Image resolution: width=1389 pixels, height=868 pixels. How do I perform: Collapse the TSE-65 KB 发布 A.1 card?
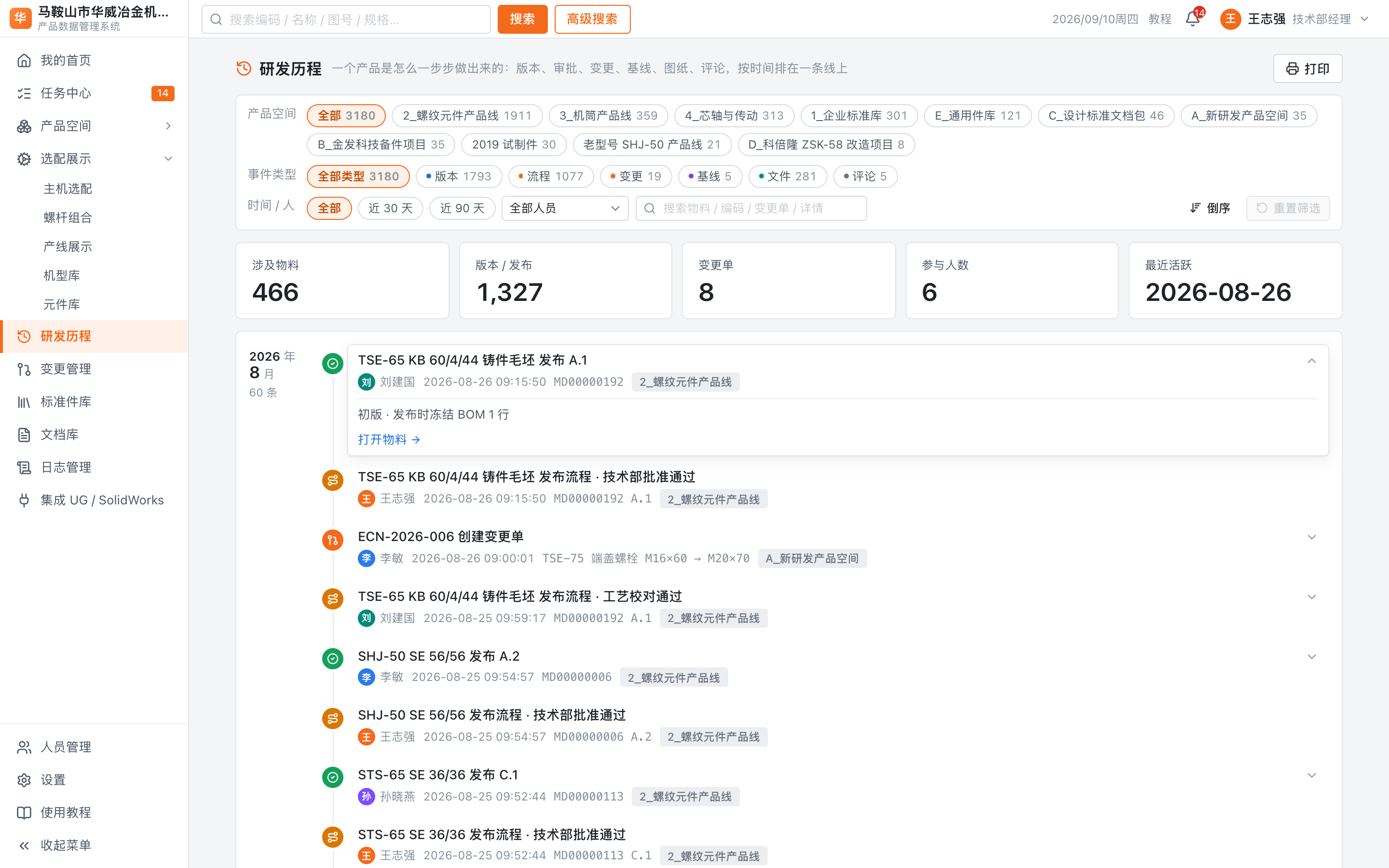point(1311,361)
